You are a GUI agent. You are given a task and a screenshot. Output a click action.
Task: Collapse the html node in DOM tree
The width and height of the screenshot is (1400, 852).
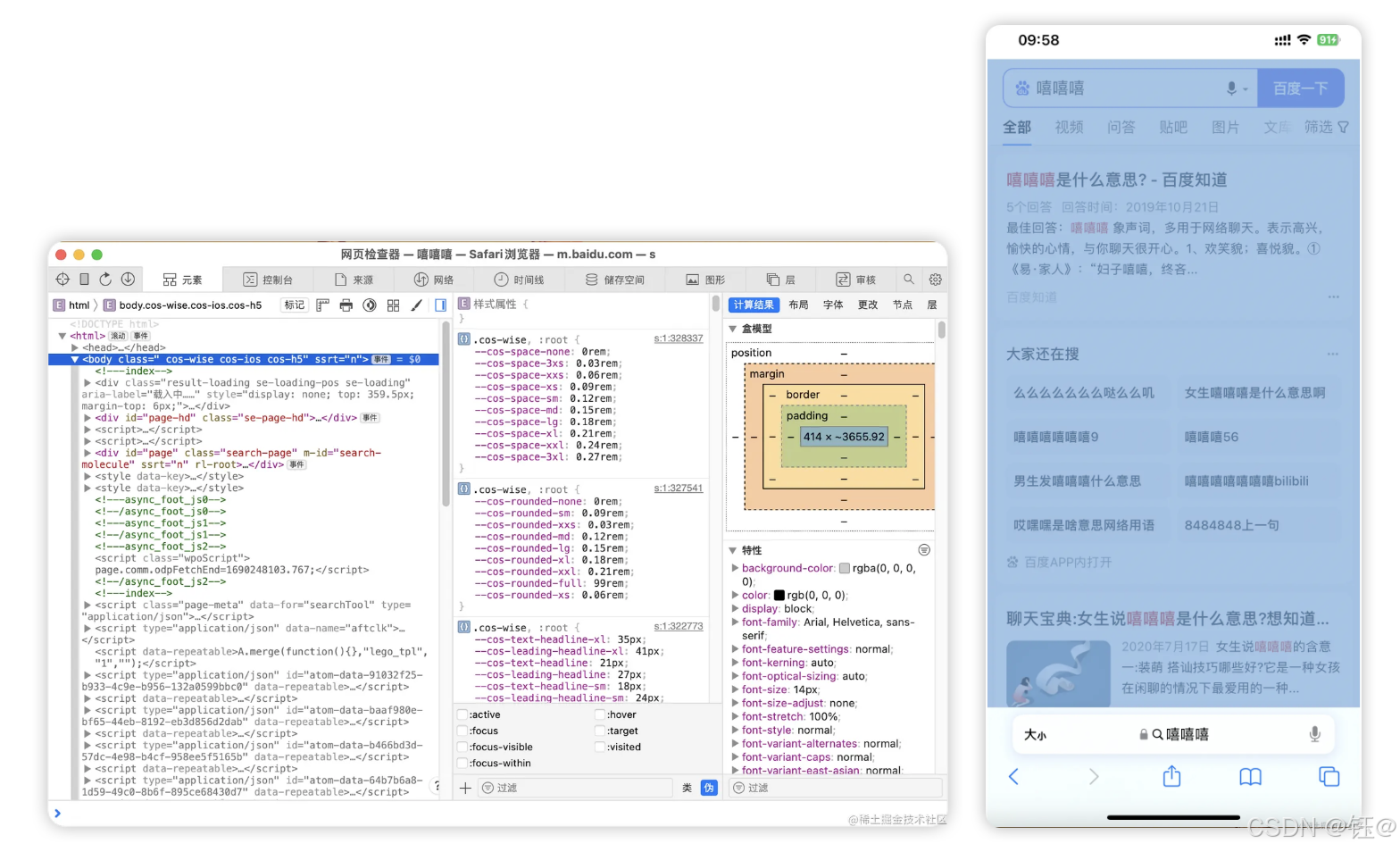click(62, 336)
